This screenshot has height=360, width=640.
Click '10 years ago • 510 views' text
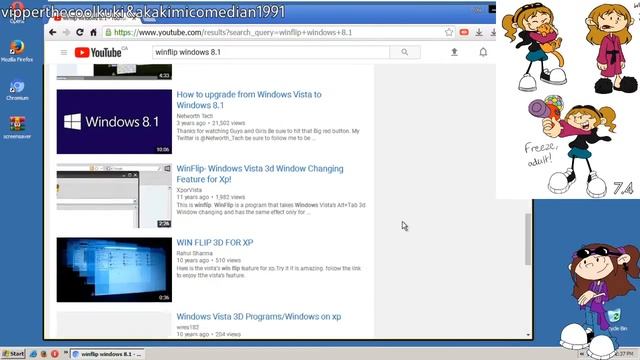(x=209, y=260)
